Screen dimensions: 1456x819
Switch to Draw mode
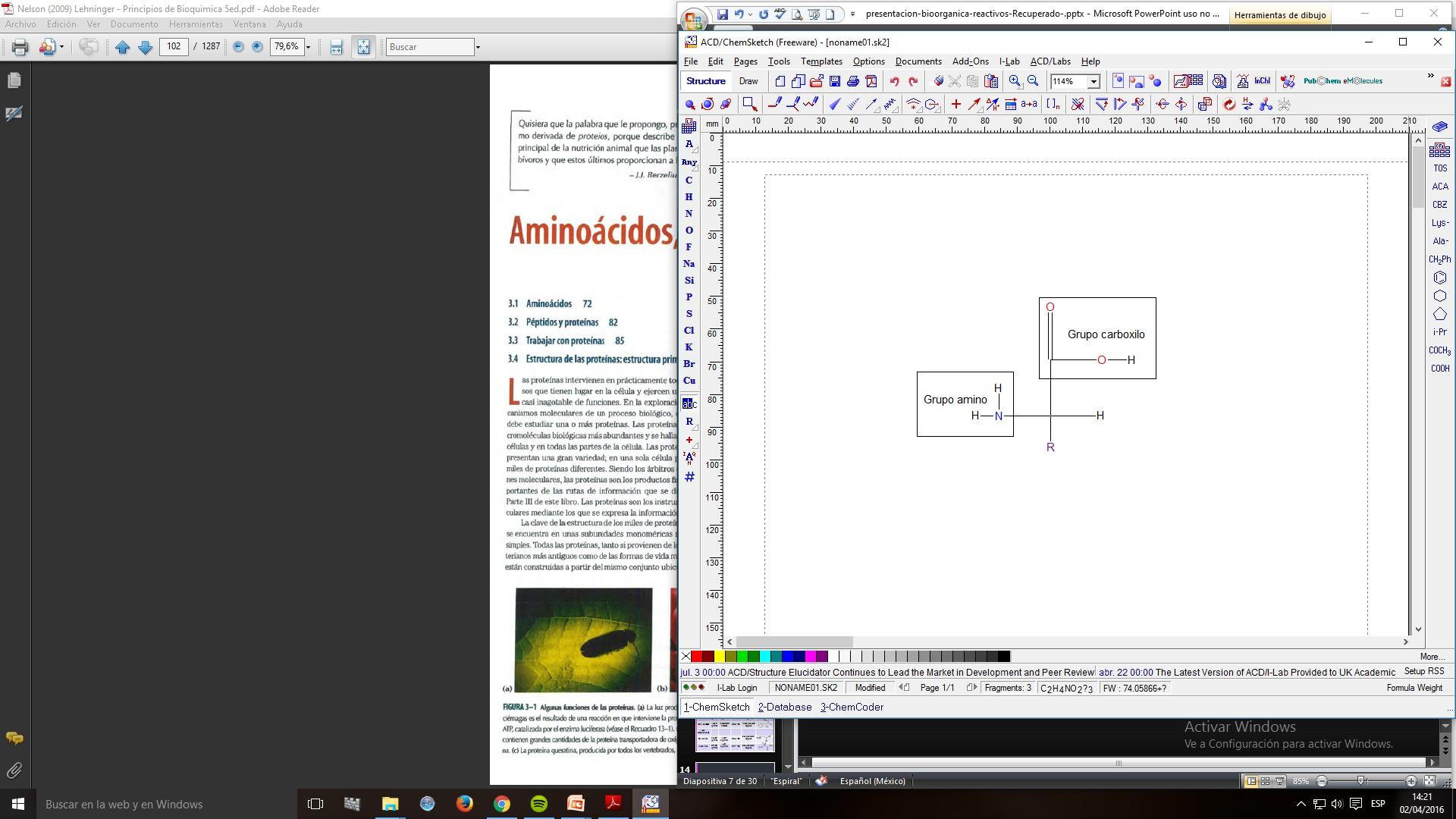[x=748, y=81]
